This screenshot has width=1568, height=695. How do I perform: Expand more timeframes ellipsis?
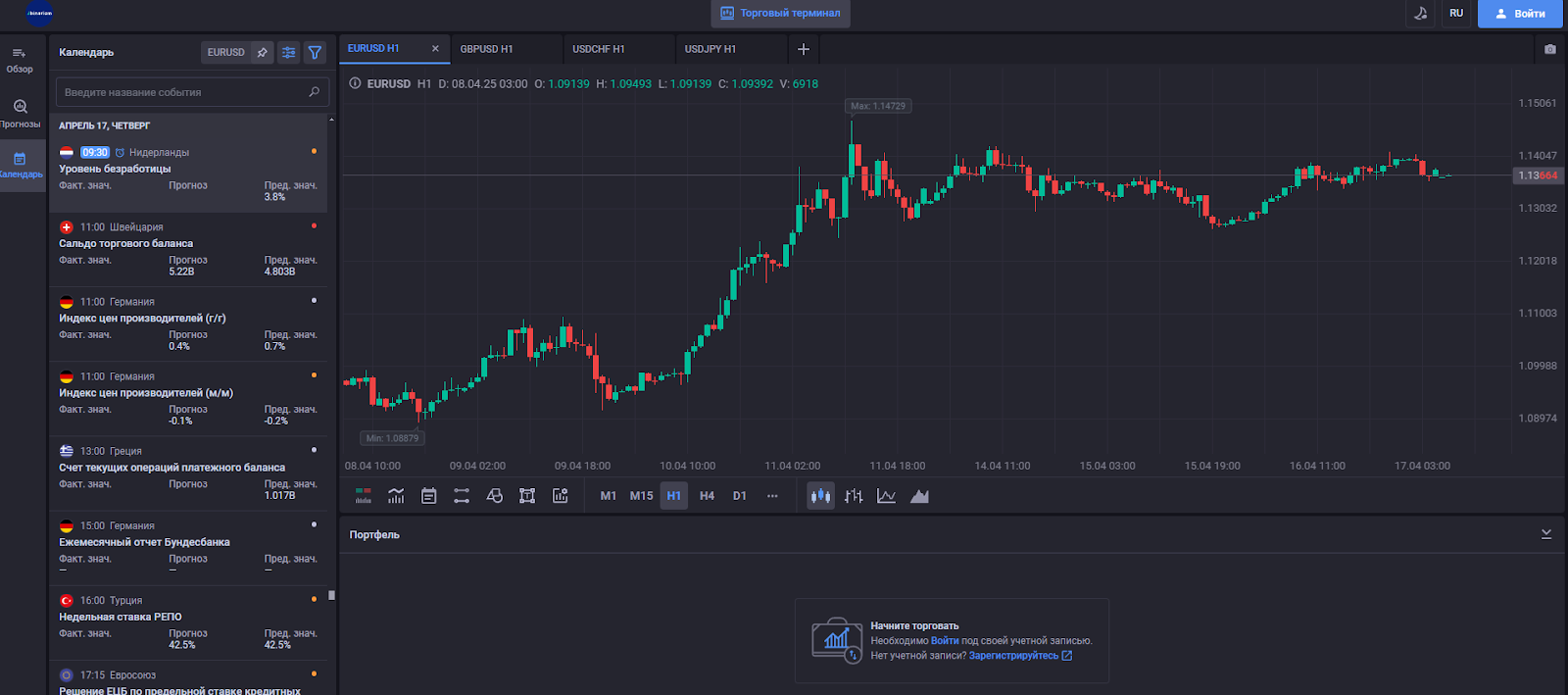pyautogui.click(x=772, y=496)
